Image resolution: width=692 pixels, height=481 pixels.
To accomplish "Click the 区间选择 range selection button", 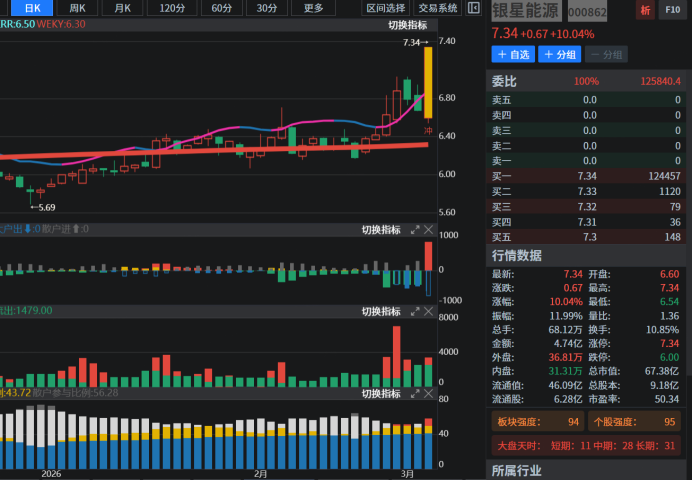I will click(x=385, y=8).
